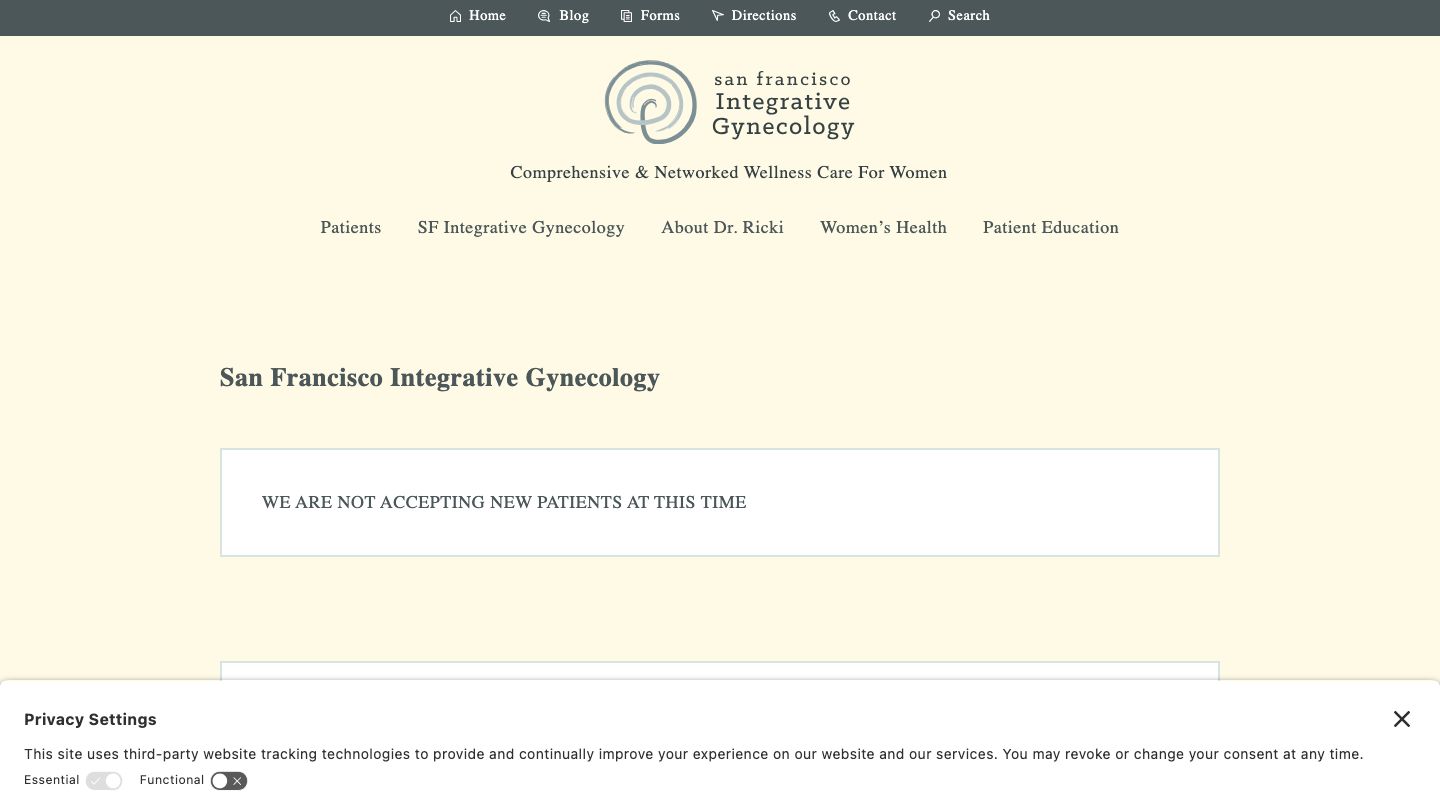Open the About Dr. Ricki menu

(x=722, y=228)
